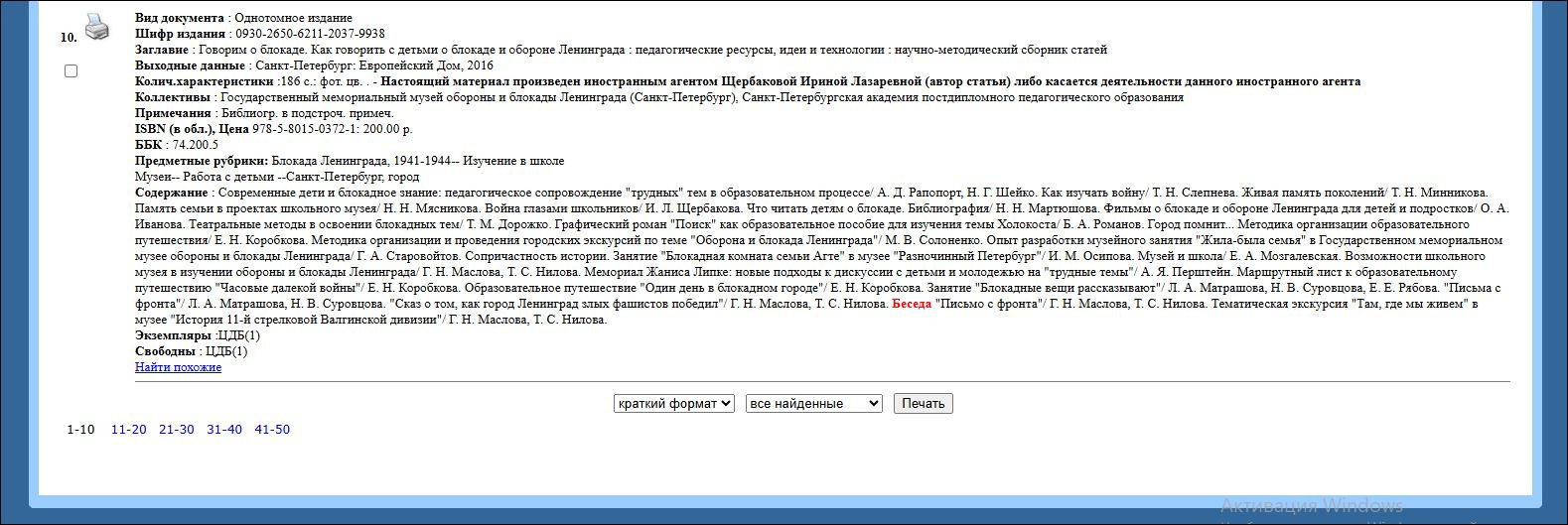Click the "Экземпляры" value ЦДБ(1)
This screenshot has width=1568, height=525.
(239, 335)
